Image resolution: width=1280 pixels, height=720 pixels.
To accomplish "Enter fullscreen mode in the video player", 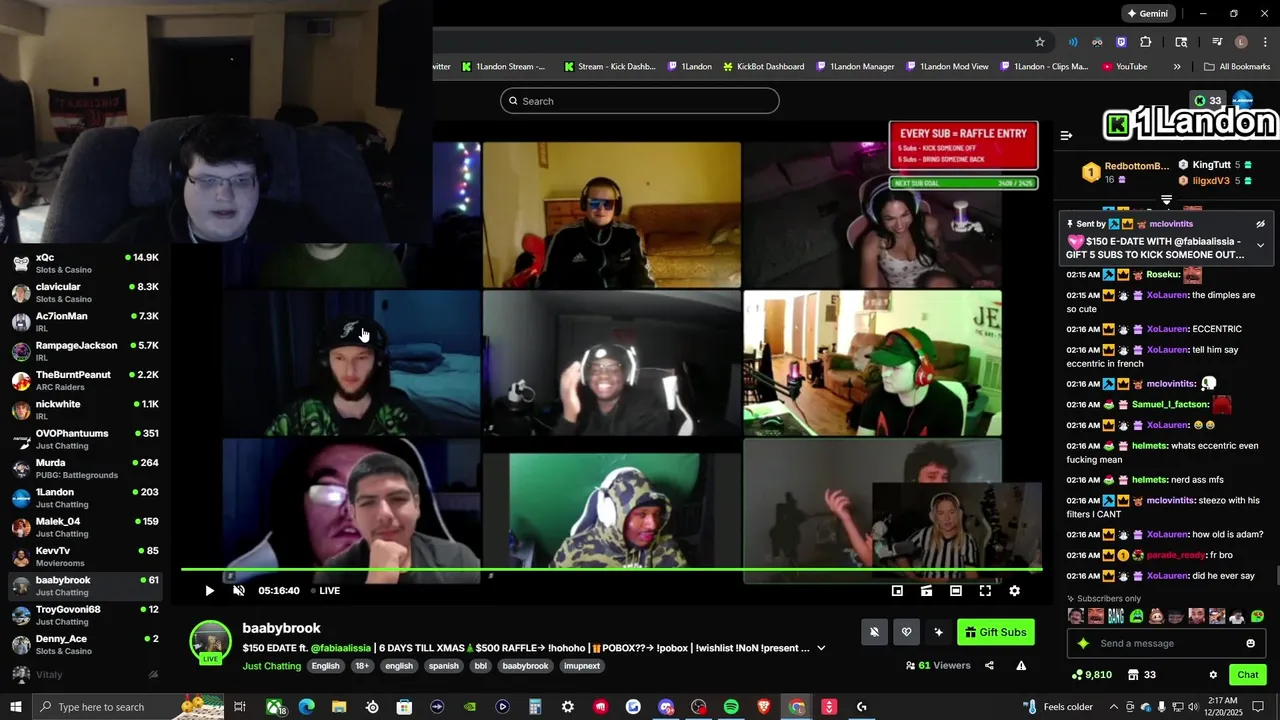I will (x=985, y=591).
